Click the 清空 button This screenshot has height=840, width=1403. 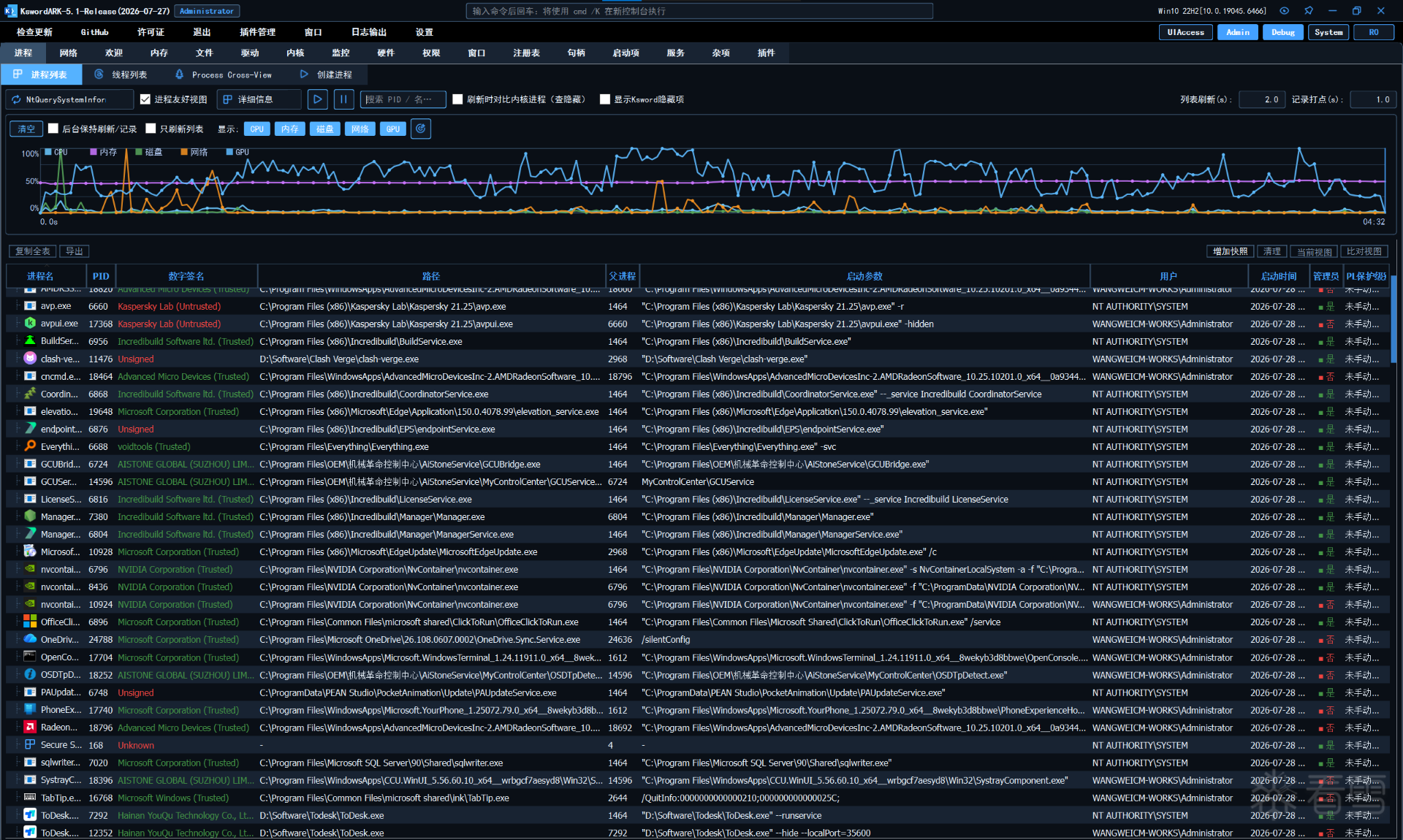click(x=26, y=129)
